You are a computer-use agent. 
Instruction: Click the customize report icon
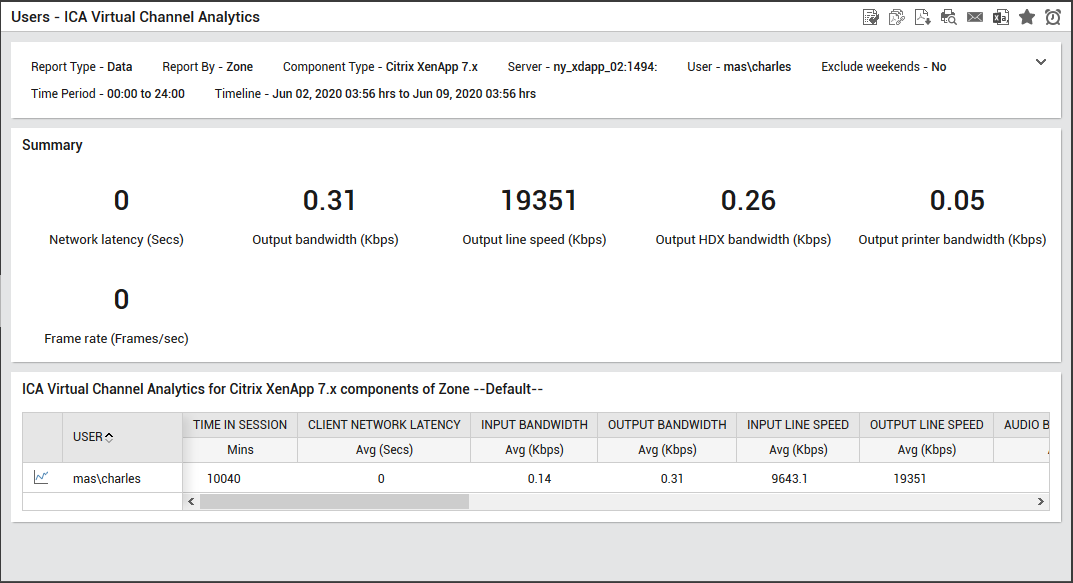[870, 17]
